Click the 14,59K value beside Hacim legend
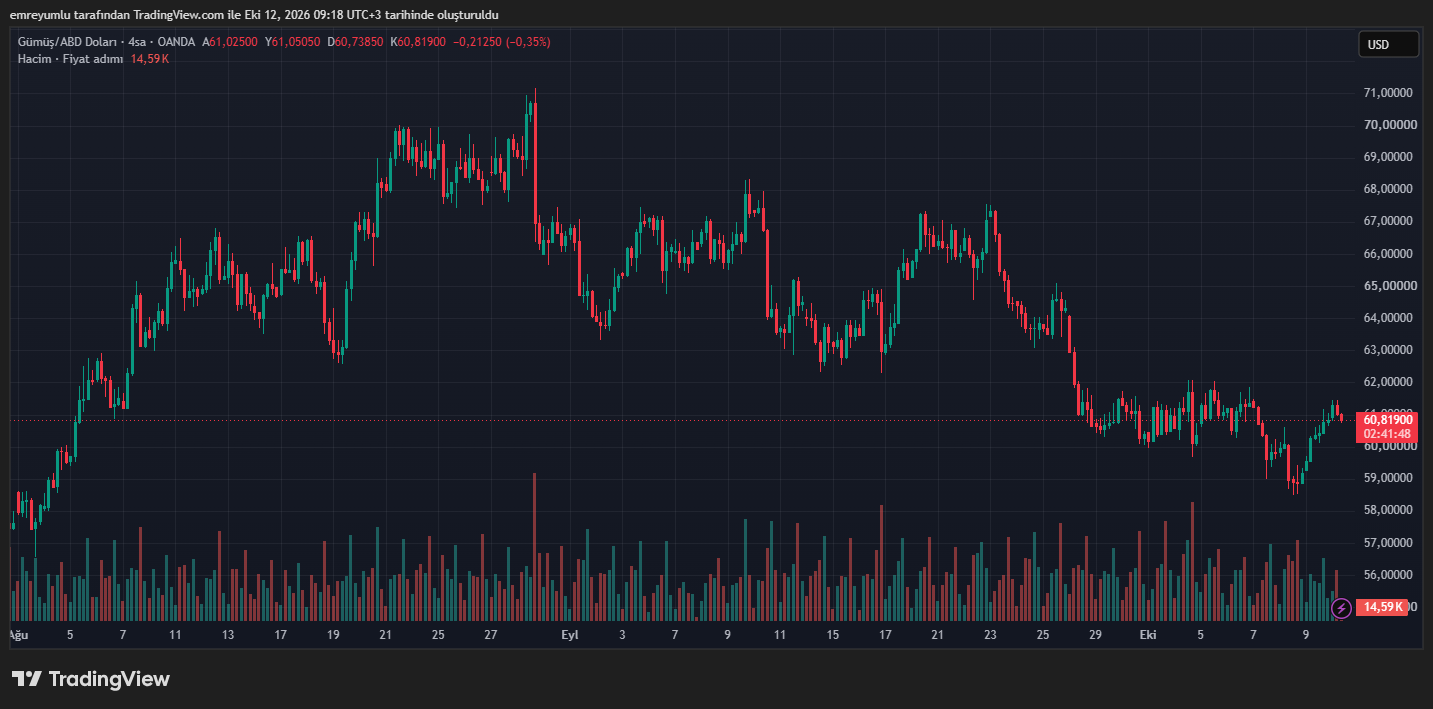This screenshot has width=1433, height=709. (150, 59)
